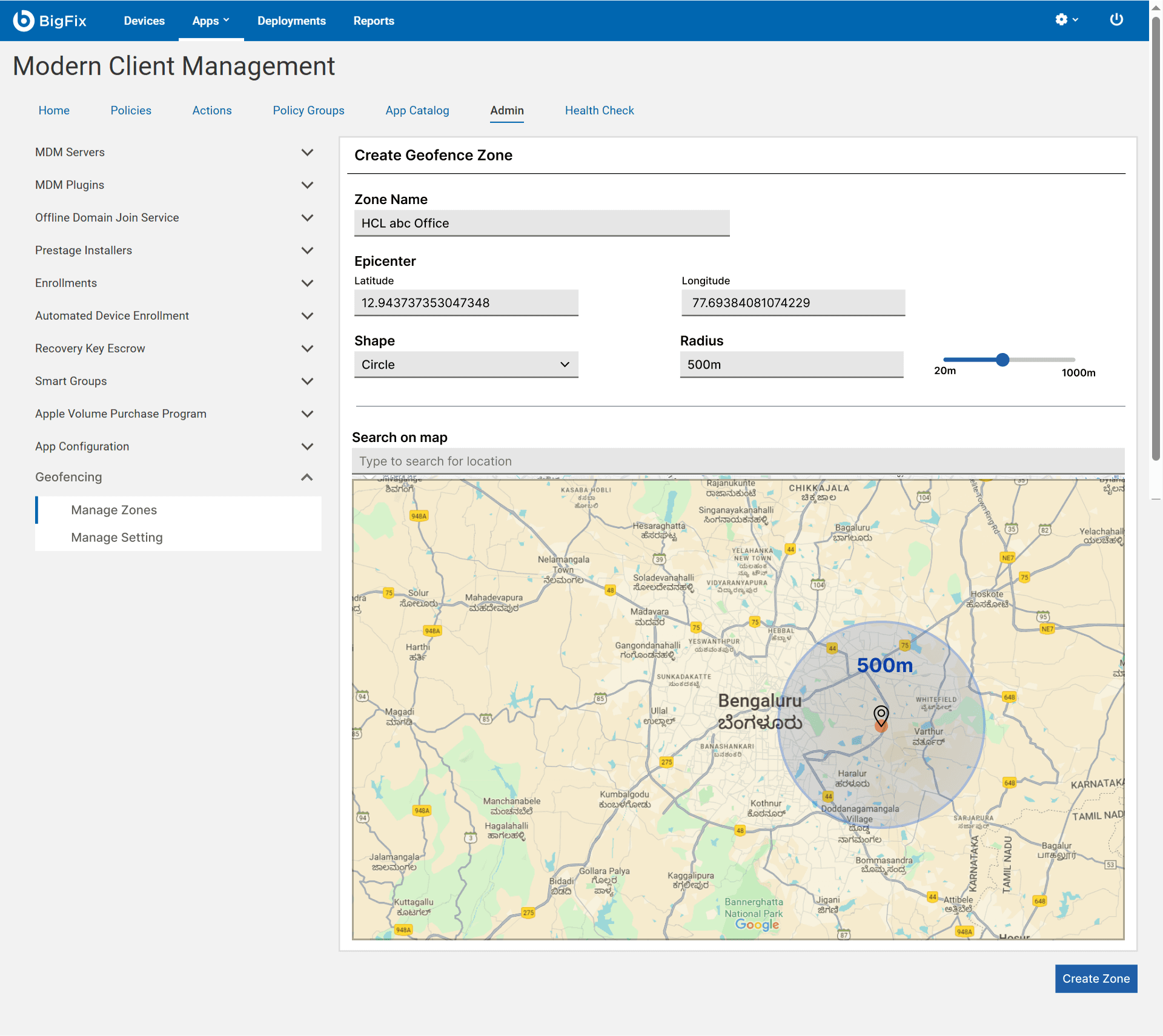
Task: Expand Offline Domain Join Service section
Action: point(307,217)
